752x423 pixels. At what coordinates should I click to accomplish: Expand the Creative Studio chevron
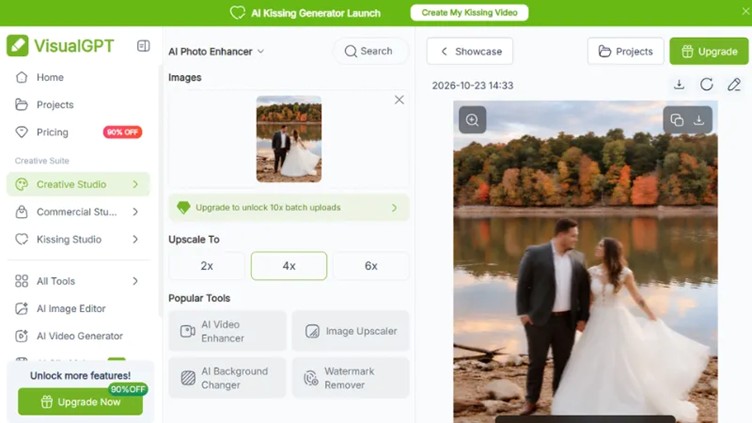click(x=135, y=184)
